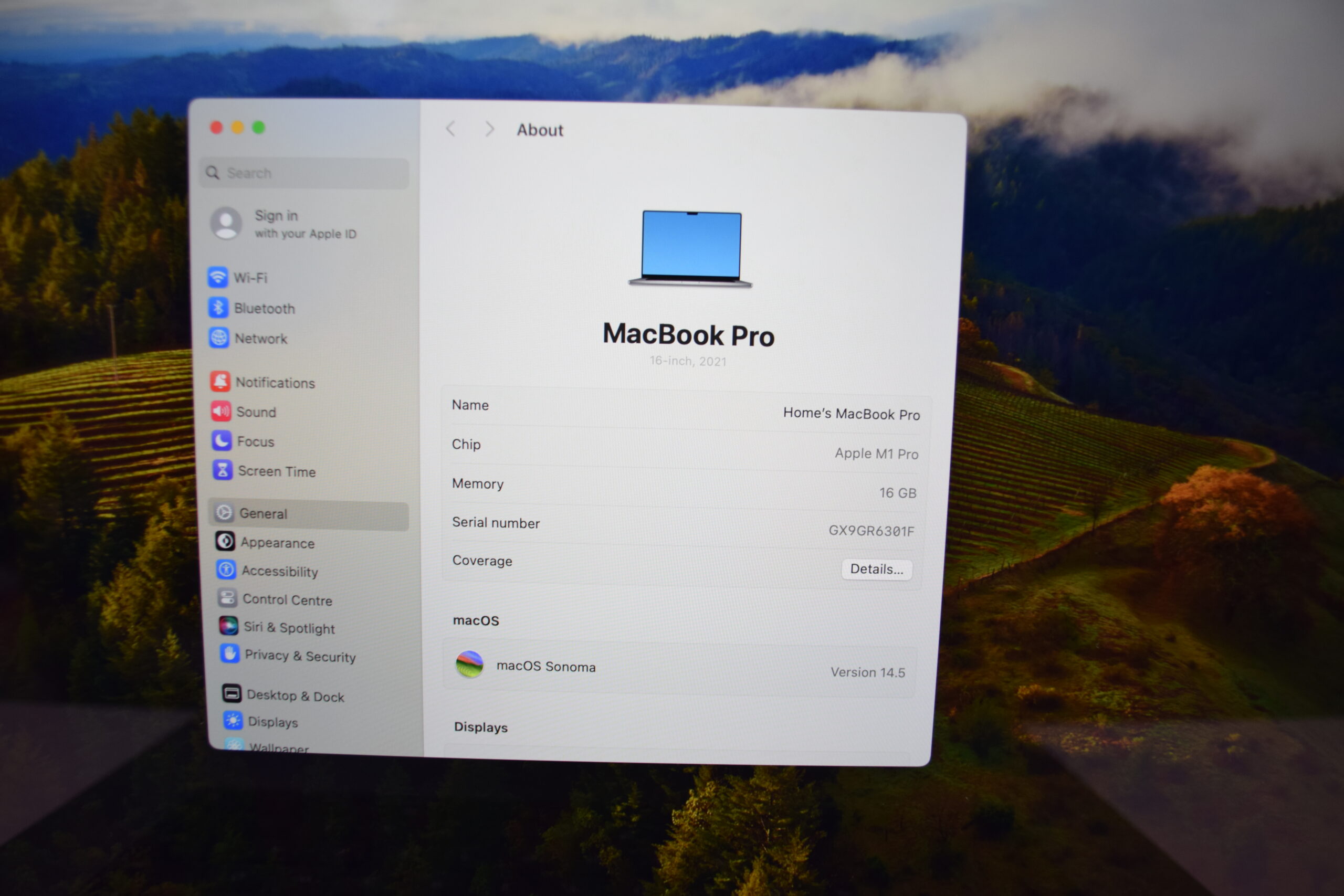The width and height of the screenshot is (1344, 896).
Task: Open the Notifications bell icon
Action: pos(220,382)
